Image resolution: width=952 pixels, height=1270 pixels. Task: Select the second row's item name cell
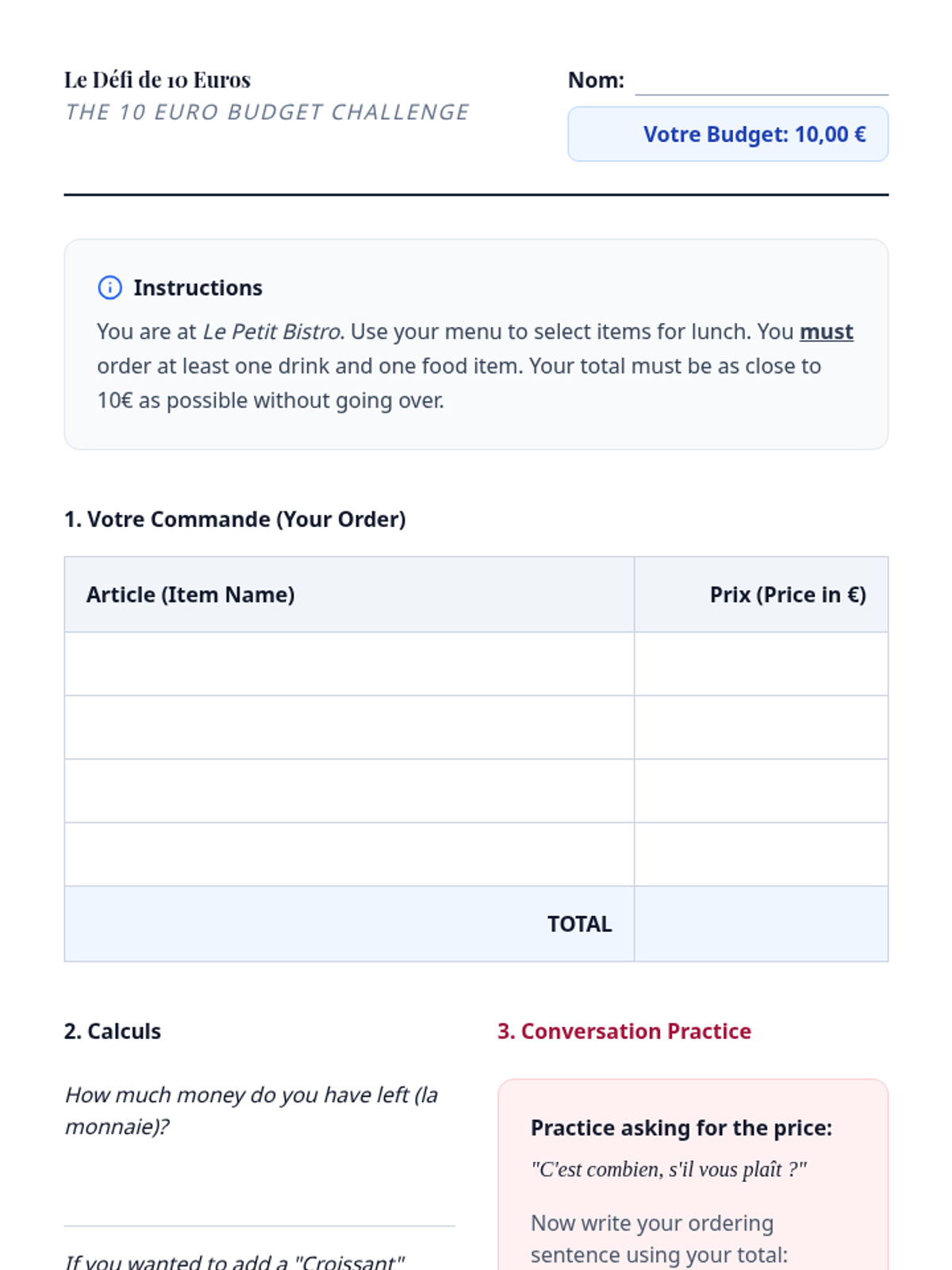[349, 727]
